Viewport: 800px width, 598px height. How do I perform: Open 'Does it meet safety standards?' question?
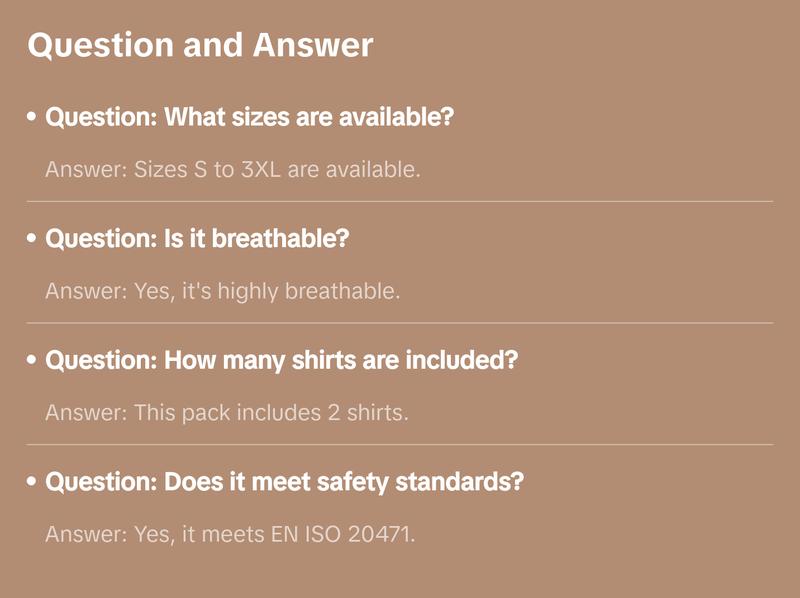tap(284, 482)
